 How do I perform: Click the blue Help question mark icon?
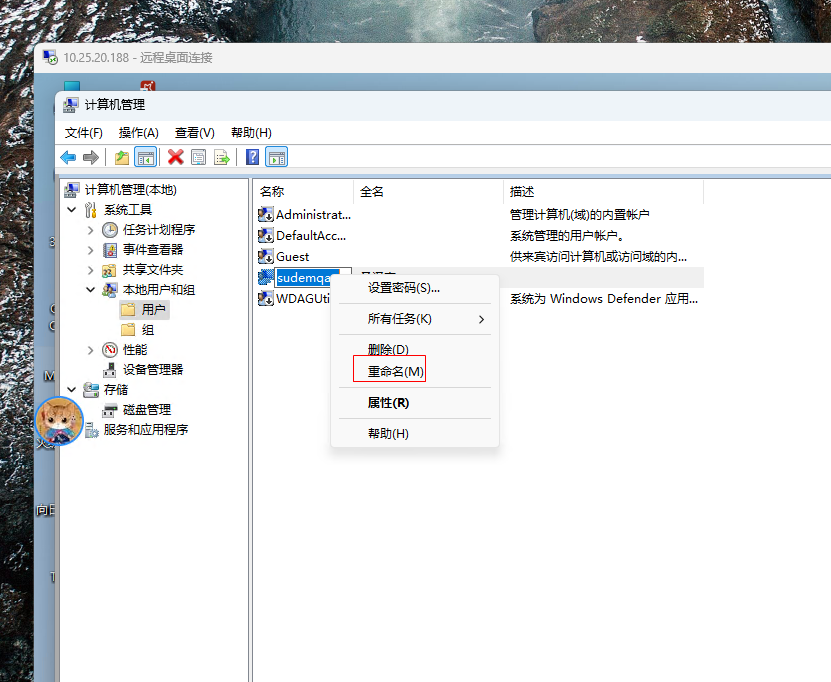click(252, 157)
